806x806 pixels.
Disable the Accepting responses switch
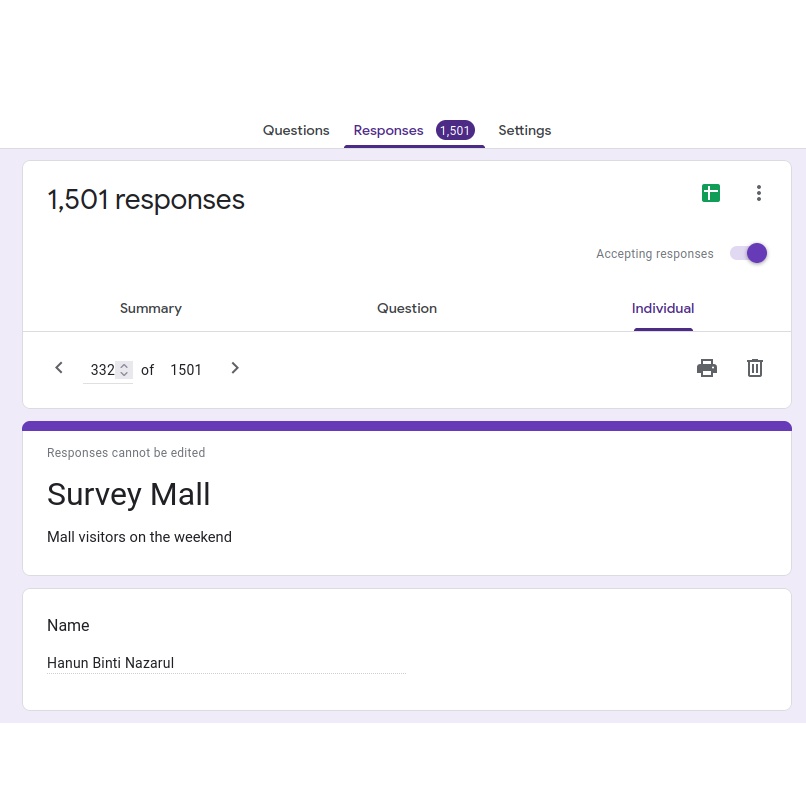[749, 253]
